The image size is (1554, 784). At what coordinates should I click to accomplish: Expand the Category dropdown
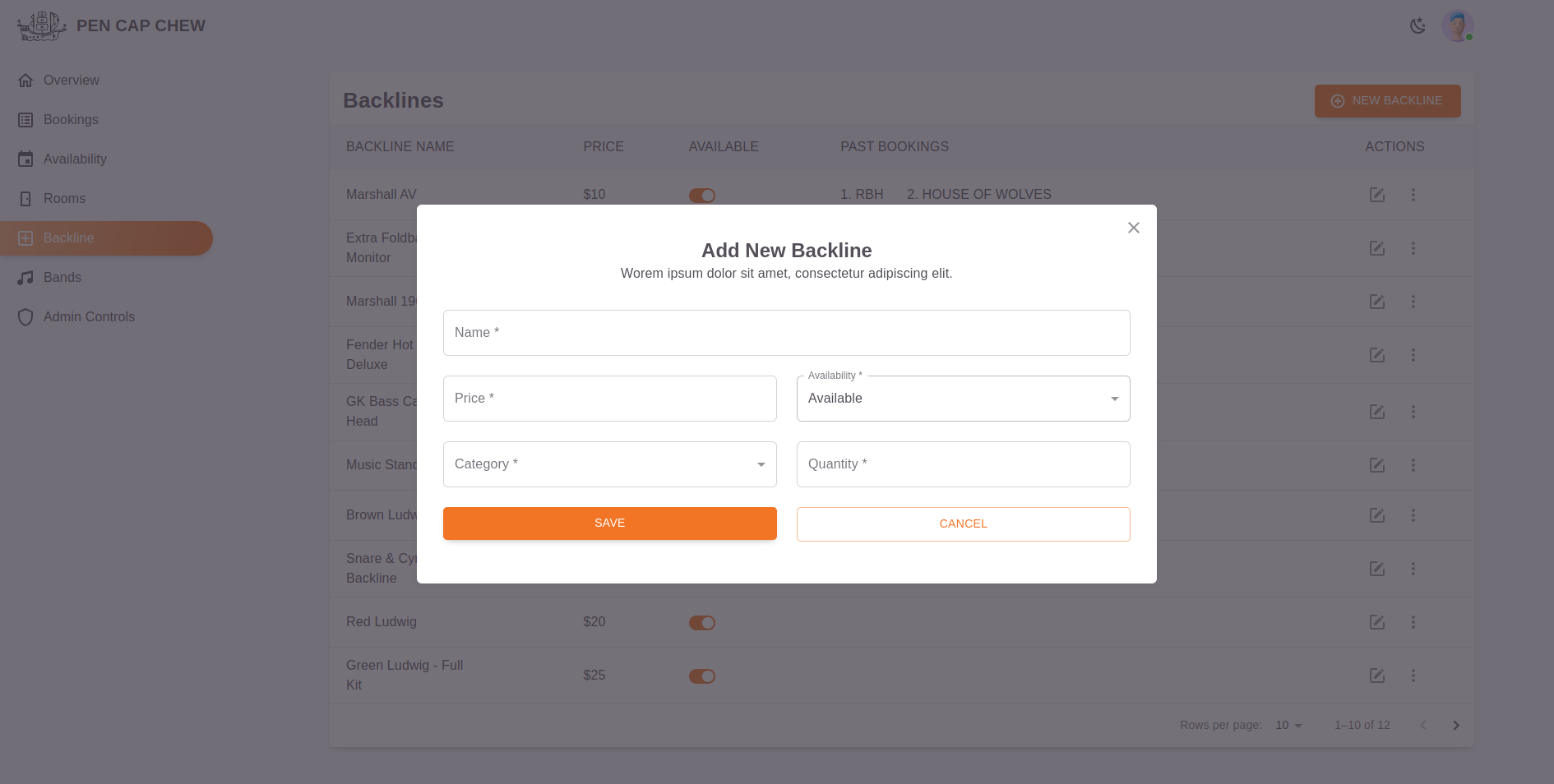coord(609,464)
